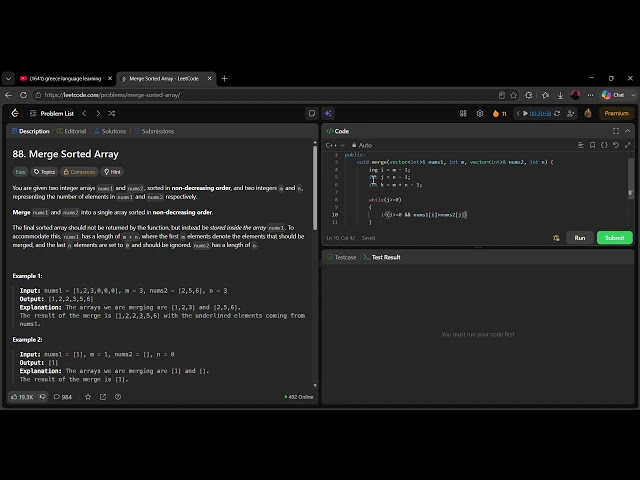Switch to the Submissions tab

[x=154, y=131]
